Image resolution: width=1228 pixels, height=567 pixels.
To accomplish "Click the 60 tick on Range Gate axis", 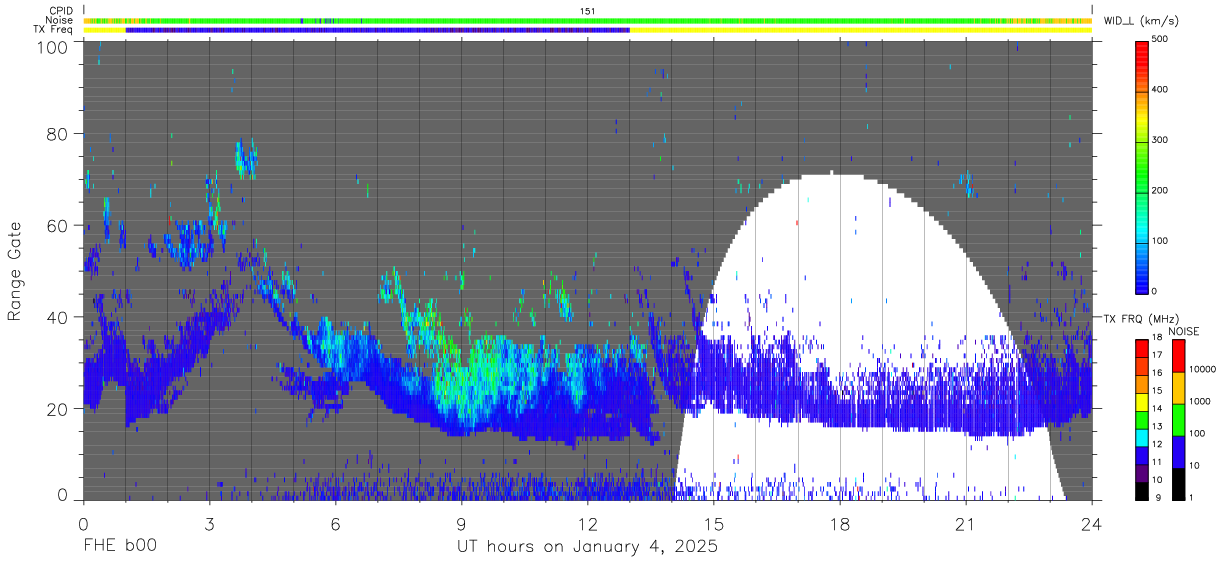I will pyautogui.click(x=59, y=226).
